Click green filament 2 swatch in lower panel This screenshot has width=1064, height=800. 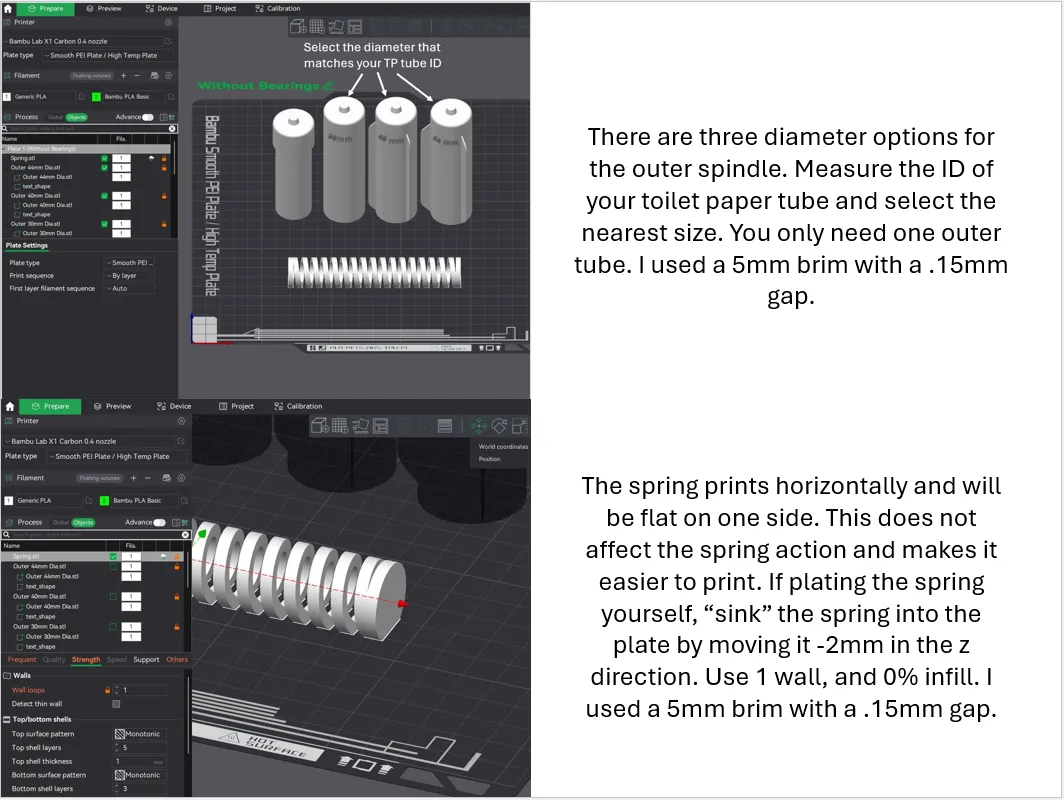click(x=104, y=500)
